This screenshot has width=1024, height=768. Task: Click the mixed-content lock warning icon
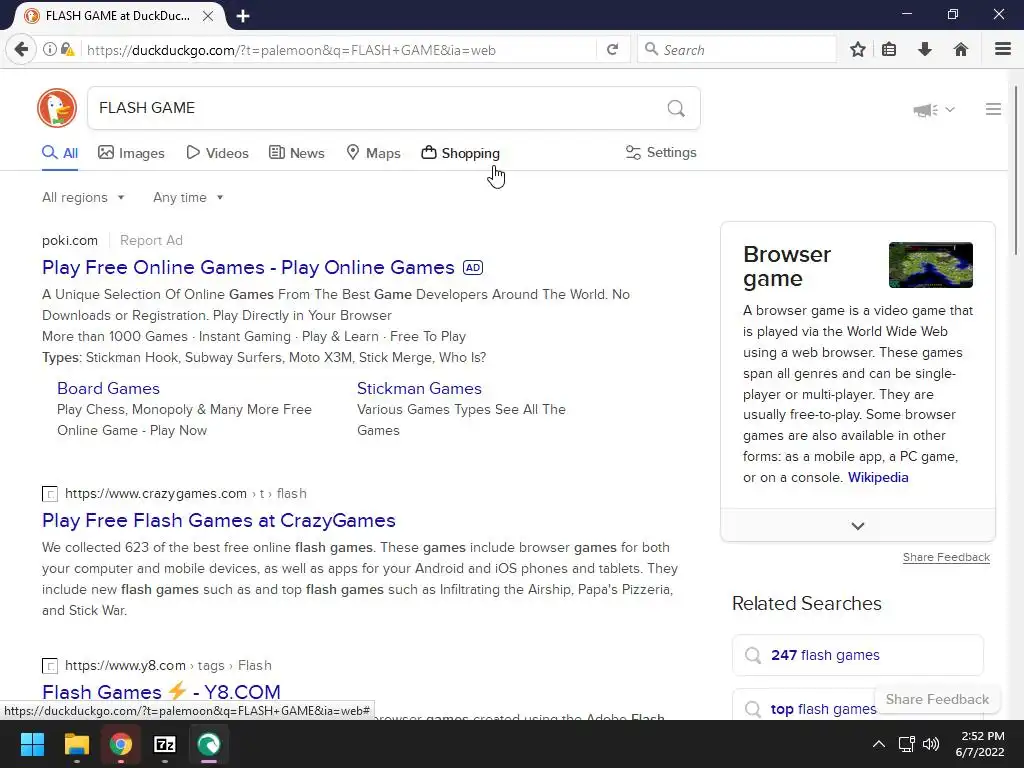click(67, 50)
